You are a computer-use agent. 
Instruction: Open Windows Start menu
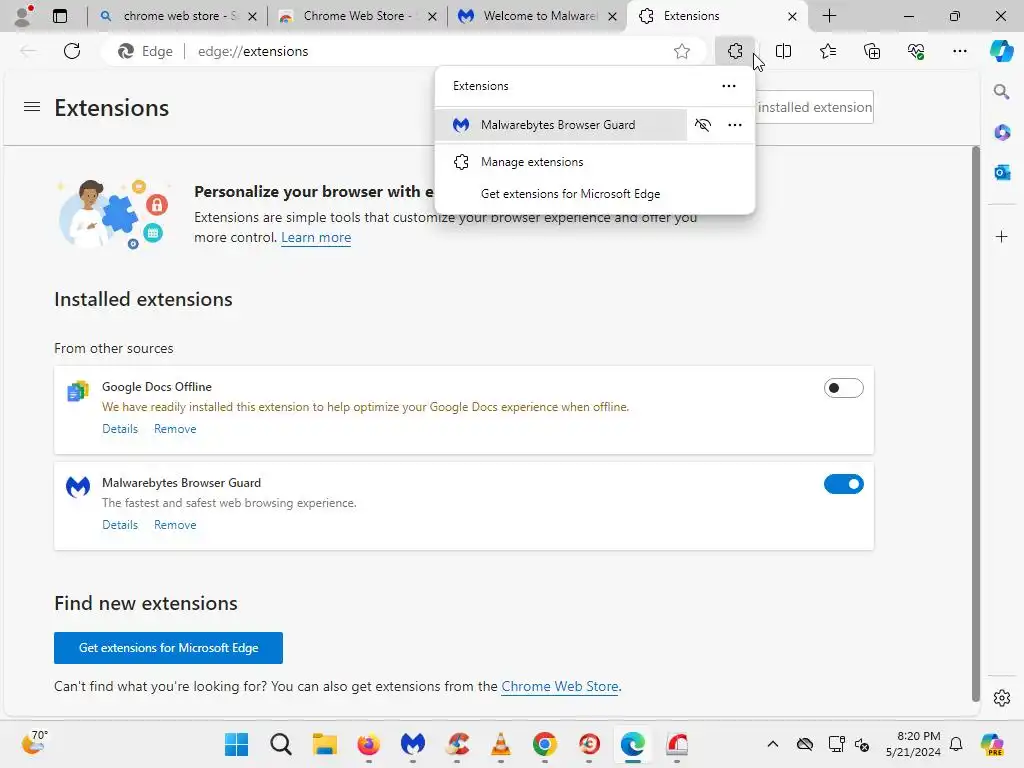click(236, 744)
